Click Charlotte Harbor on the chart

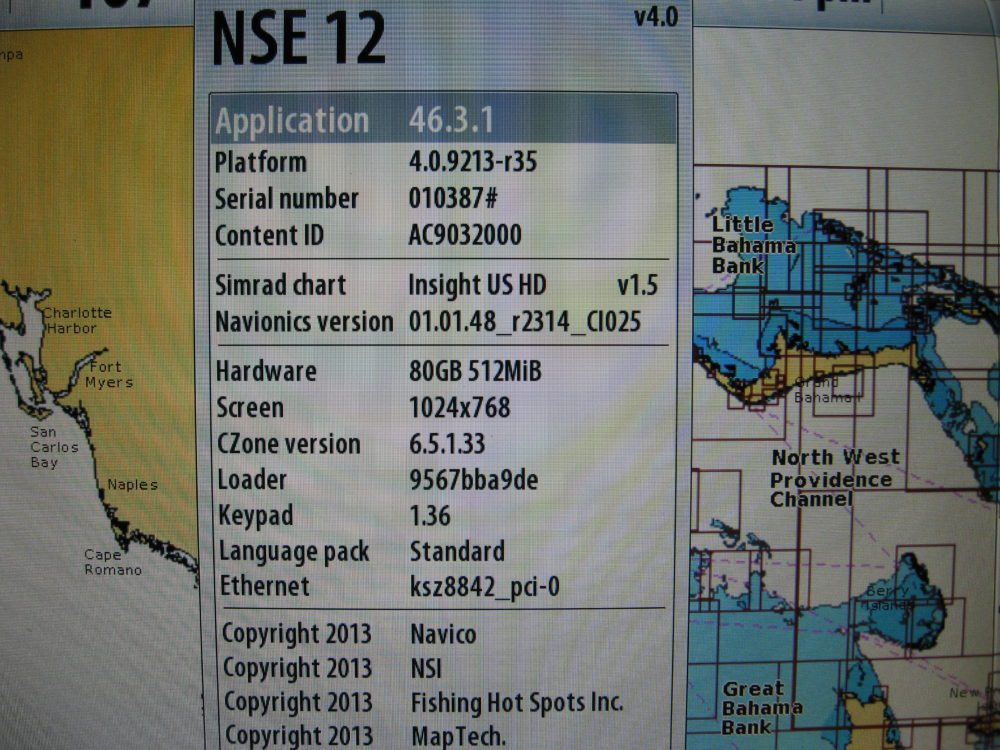point(77,320)
